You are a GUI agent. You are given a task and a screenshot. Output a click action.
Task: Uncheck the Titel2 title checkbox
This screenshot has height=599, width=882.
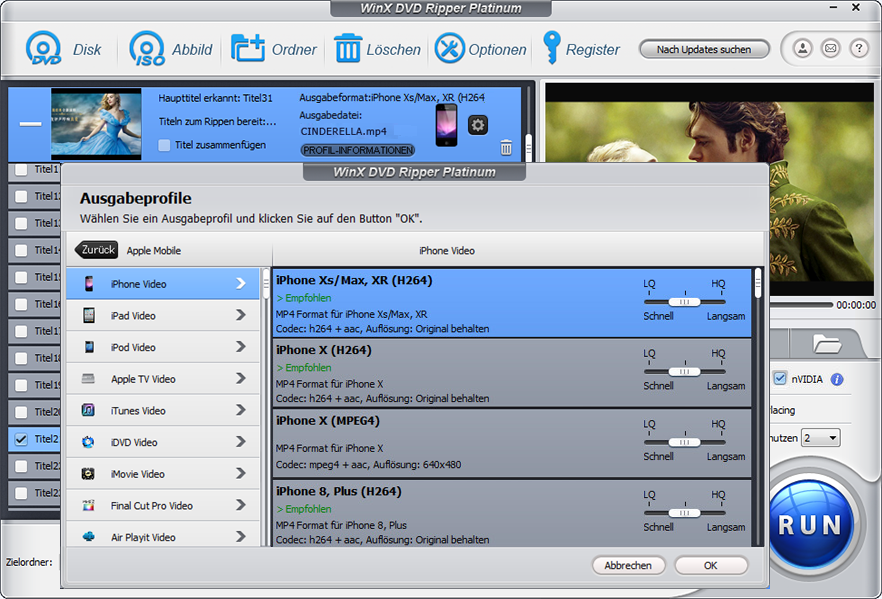pos(21,438)
